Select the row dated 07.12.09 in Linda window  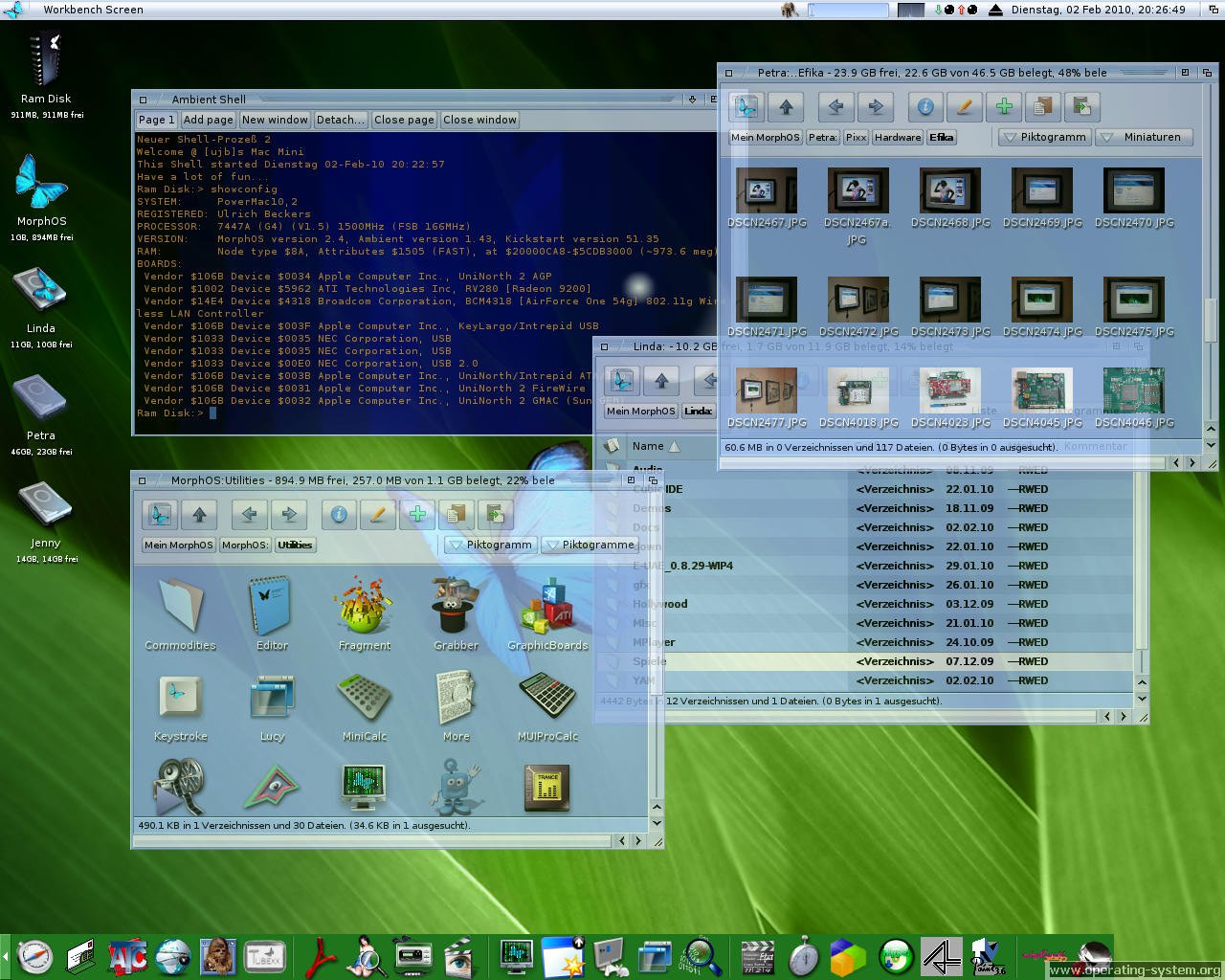866,661
